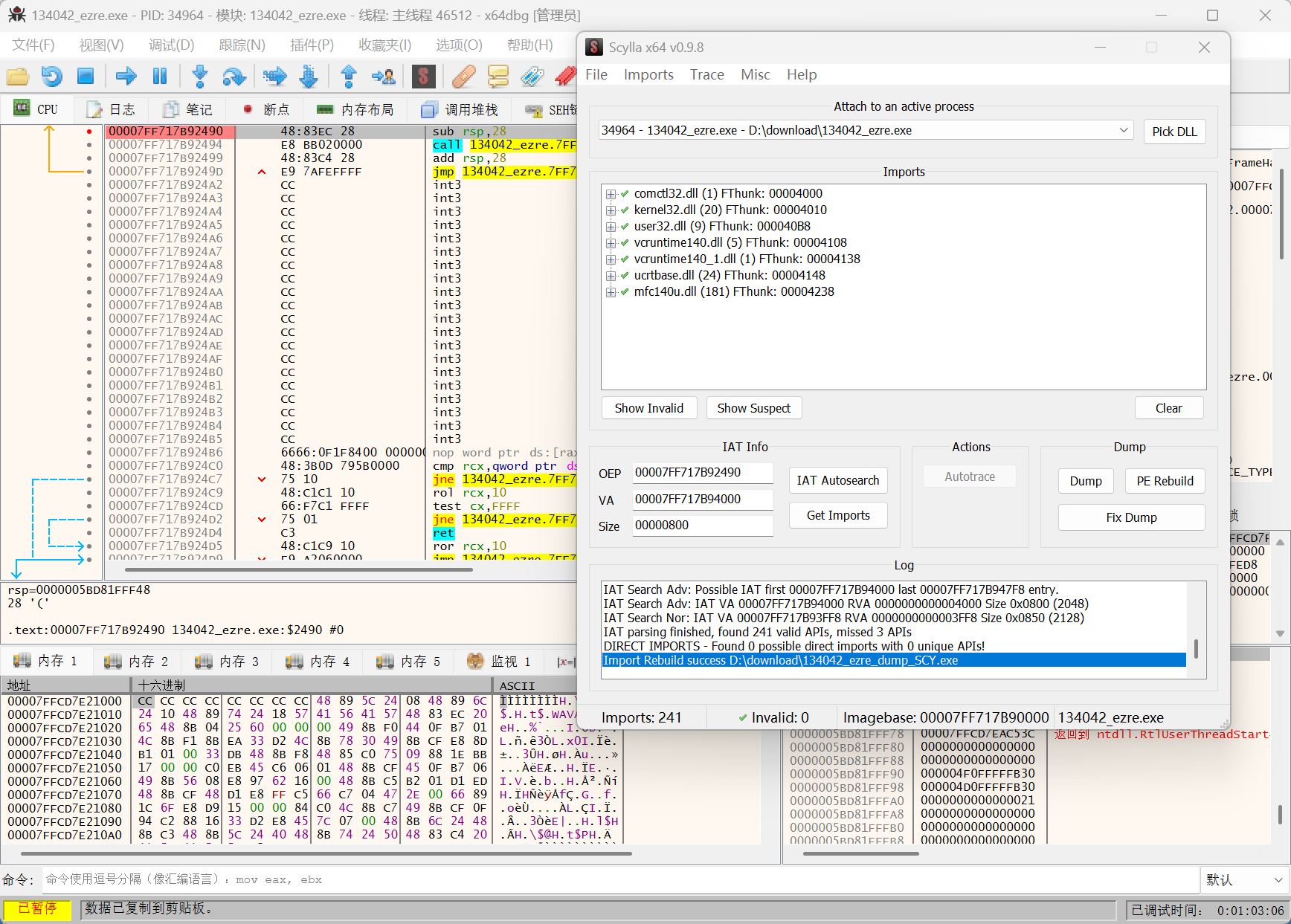The image size is (1291, 924).
Task: Click the OEP address input field
Action: click(x=701, y=473)
